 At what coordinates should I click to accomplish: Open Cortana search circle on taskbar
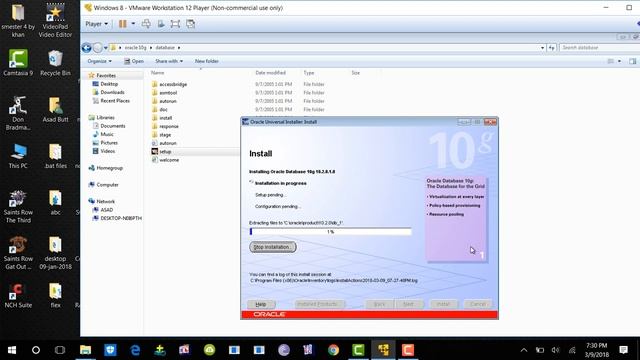pos(36,350)
